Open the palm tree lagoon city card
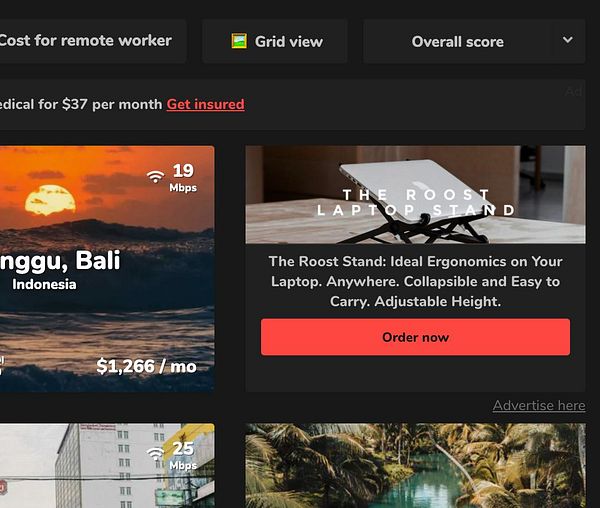The image size is (600, 508). (x=415, y=466)
